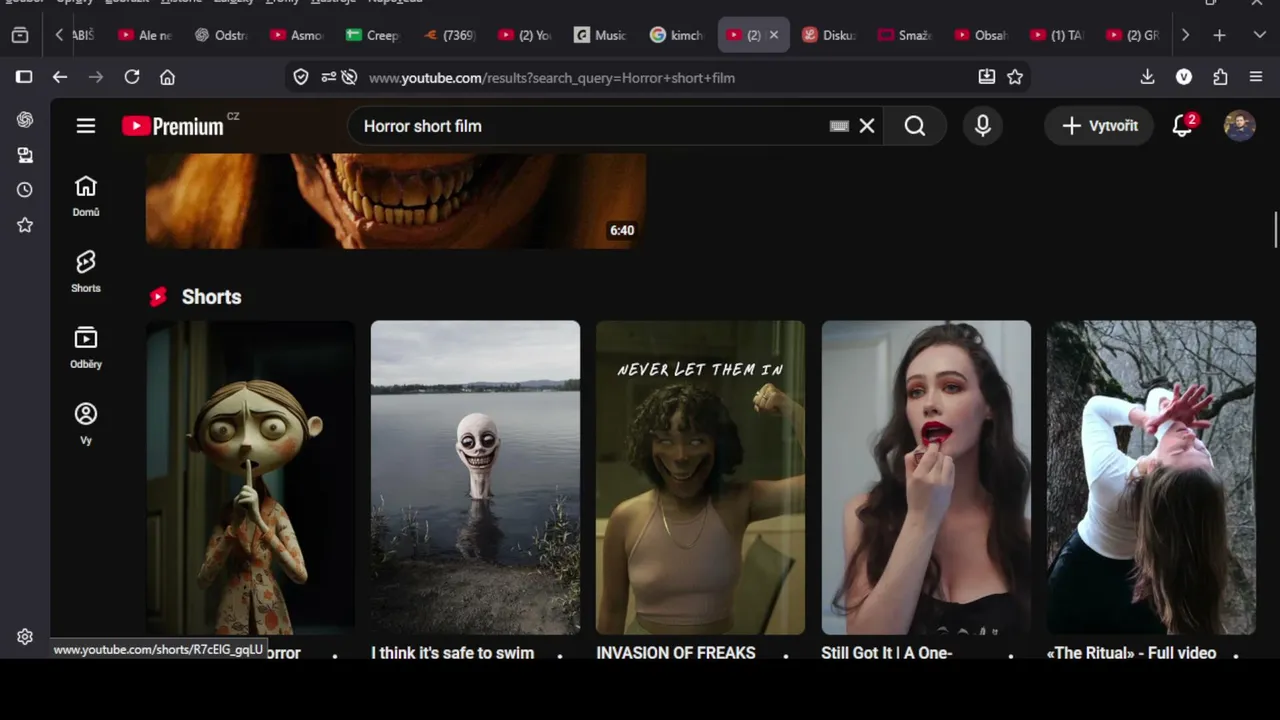Start voice search with the microphone
1280x720 pixels.
click(983, 126)
